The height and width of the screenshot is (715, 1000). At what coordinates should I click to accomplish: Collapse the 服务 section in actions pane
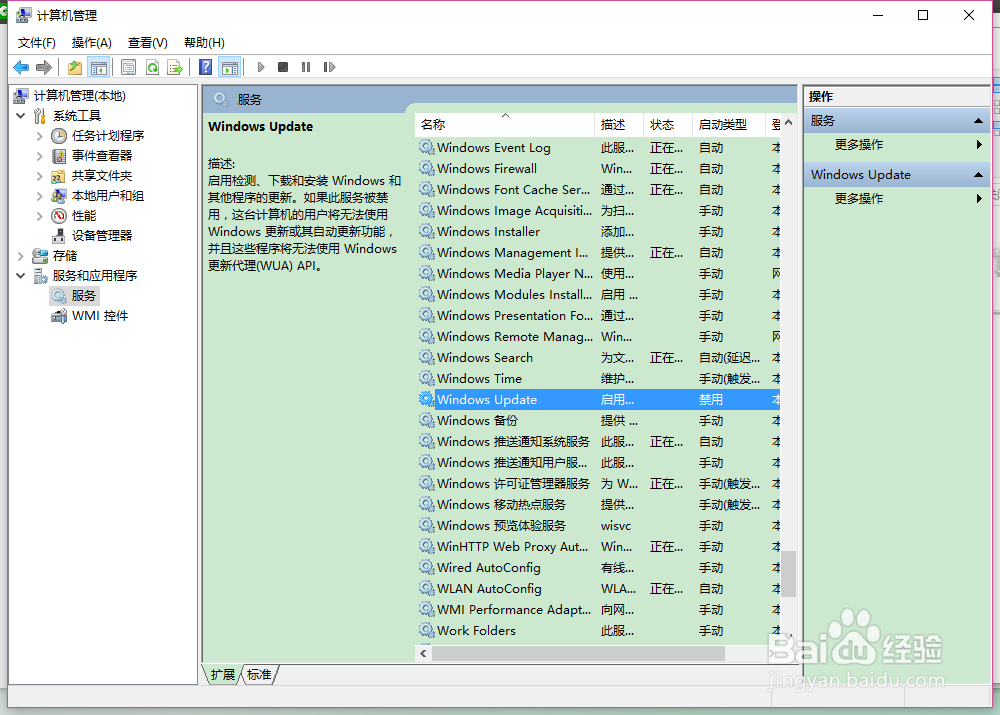[x=978, y=121]
